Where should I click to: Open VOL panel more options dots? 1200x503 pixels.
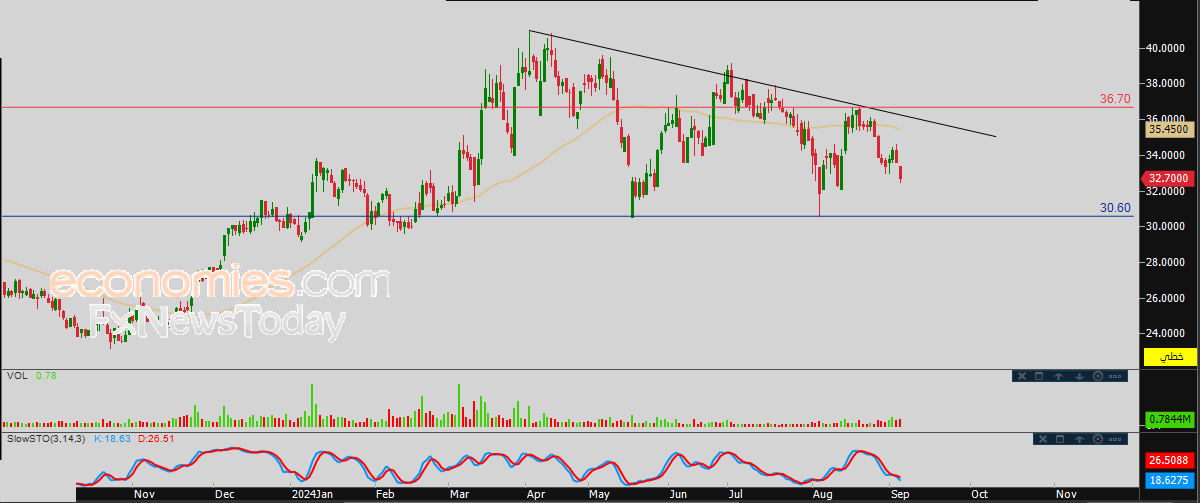pos(1115,376)
